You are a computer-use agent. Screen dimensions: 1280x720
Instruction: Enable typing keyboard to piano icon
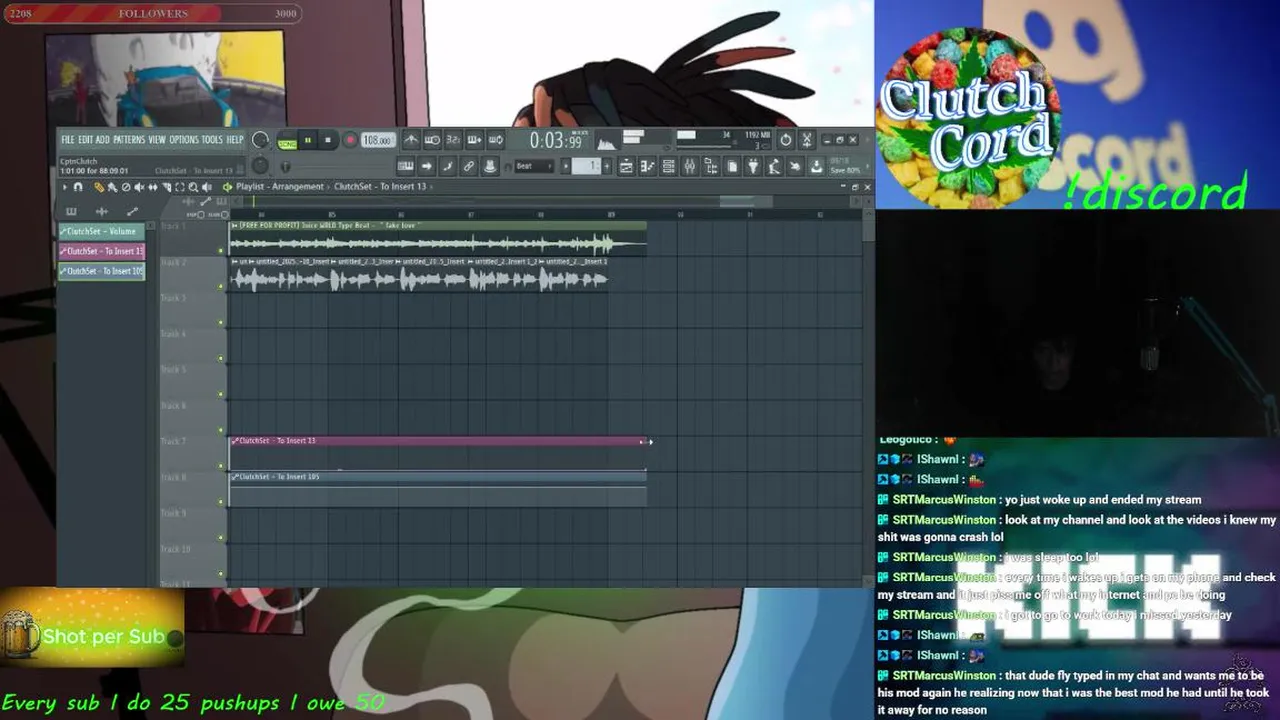point(405,166)
